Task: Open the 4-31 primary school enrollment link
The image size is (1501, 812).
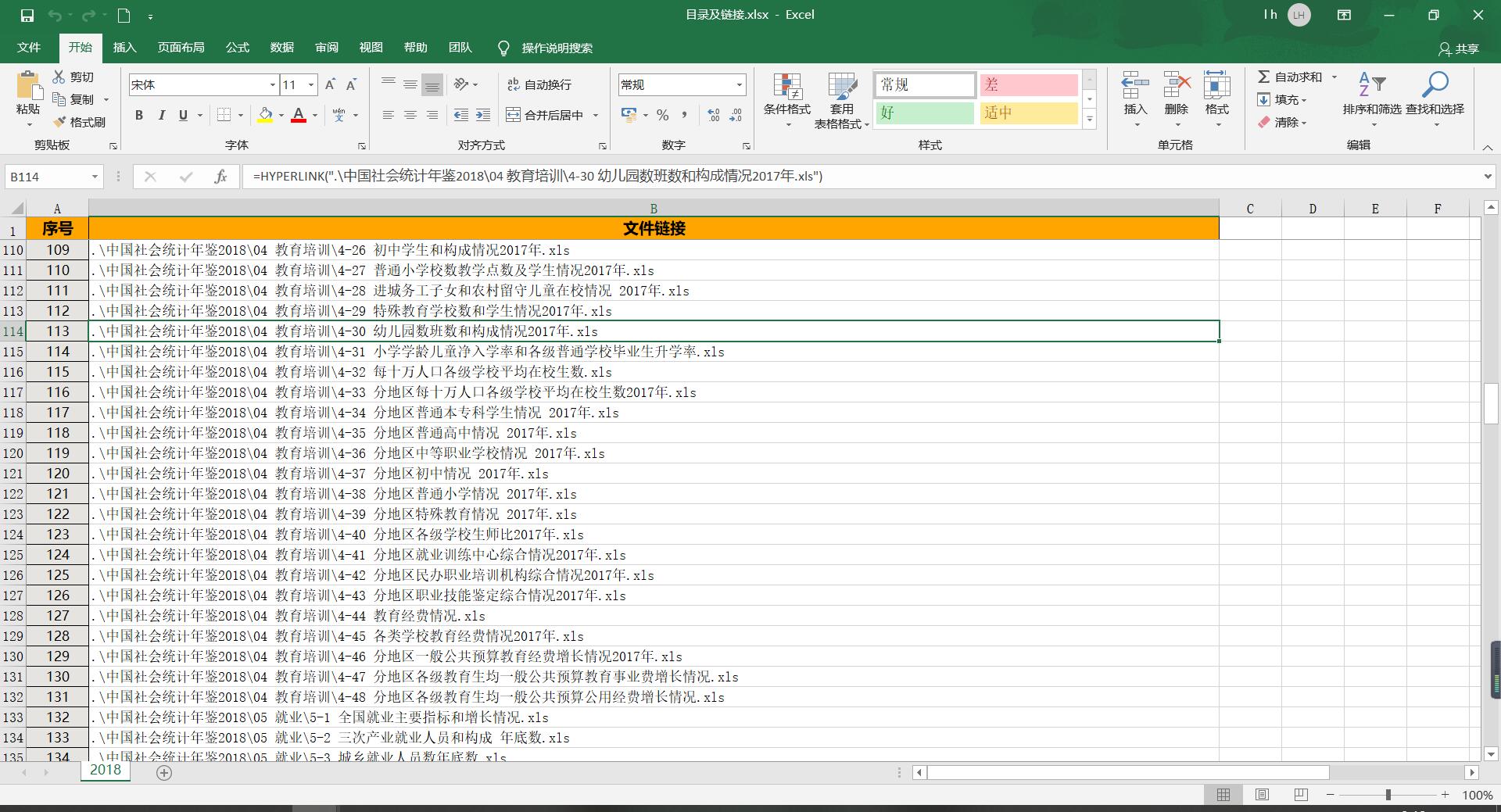Action: click(407, 352)
